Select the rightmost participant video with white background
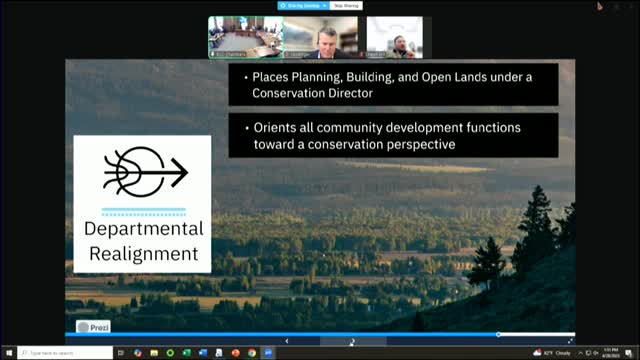This screenshot has height=360, width=640. tap(395, 37)
